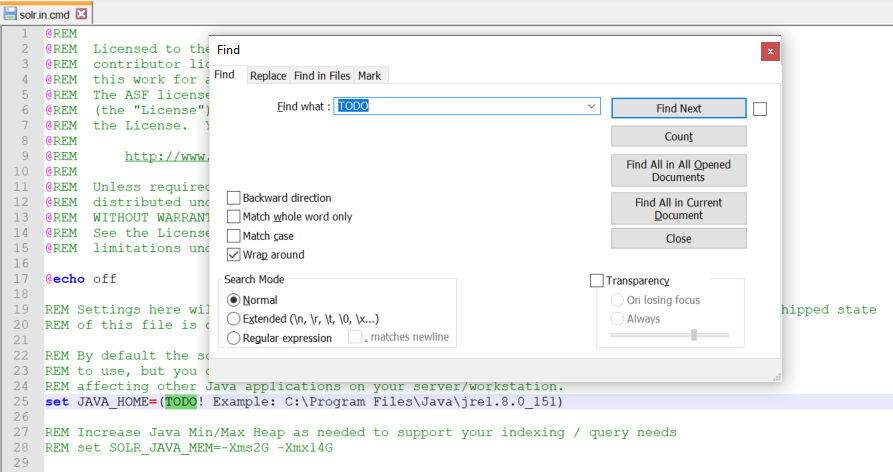Close the Find dialog with red X
Image resolution: width=893 pixels, height=472 pixels.
coord(769,50)
